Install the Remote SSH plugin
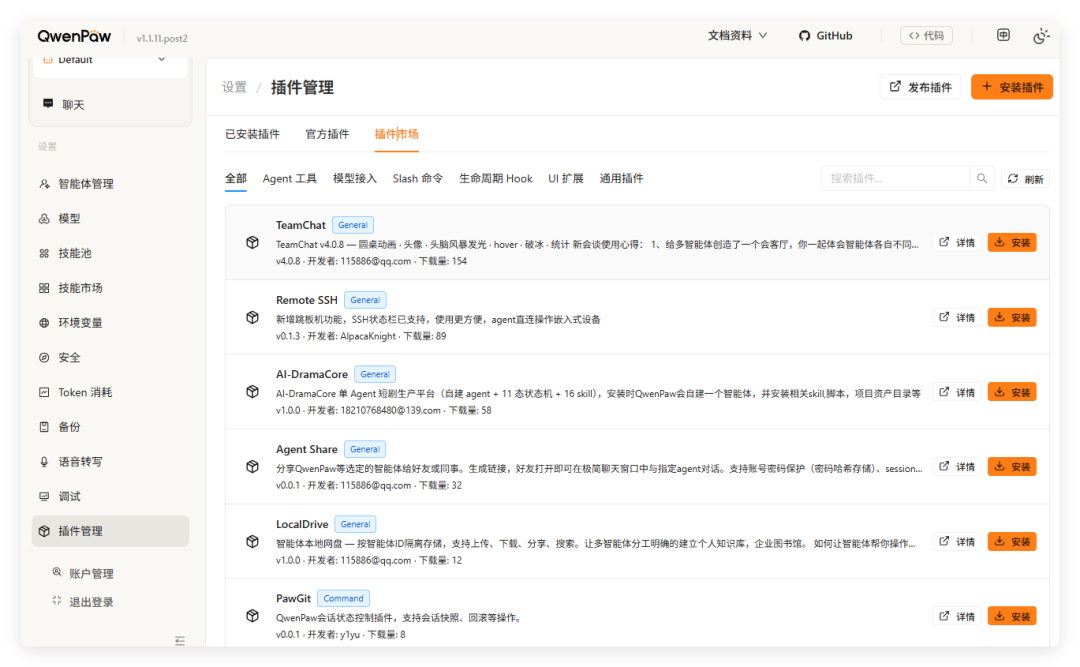Viewport: 1080px width, 667px height. click(1012, 318)
